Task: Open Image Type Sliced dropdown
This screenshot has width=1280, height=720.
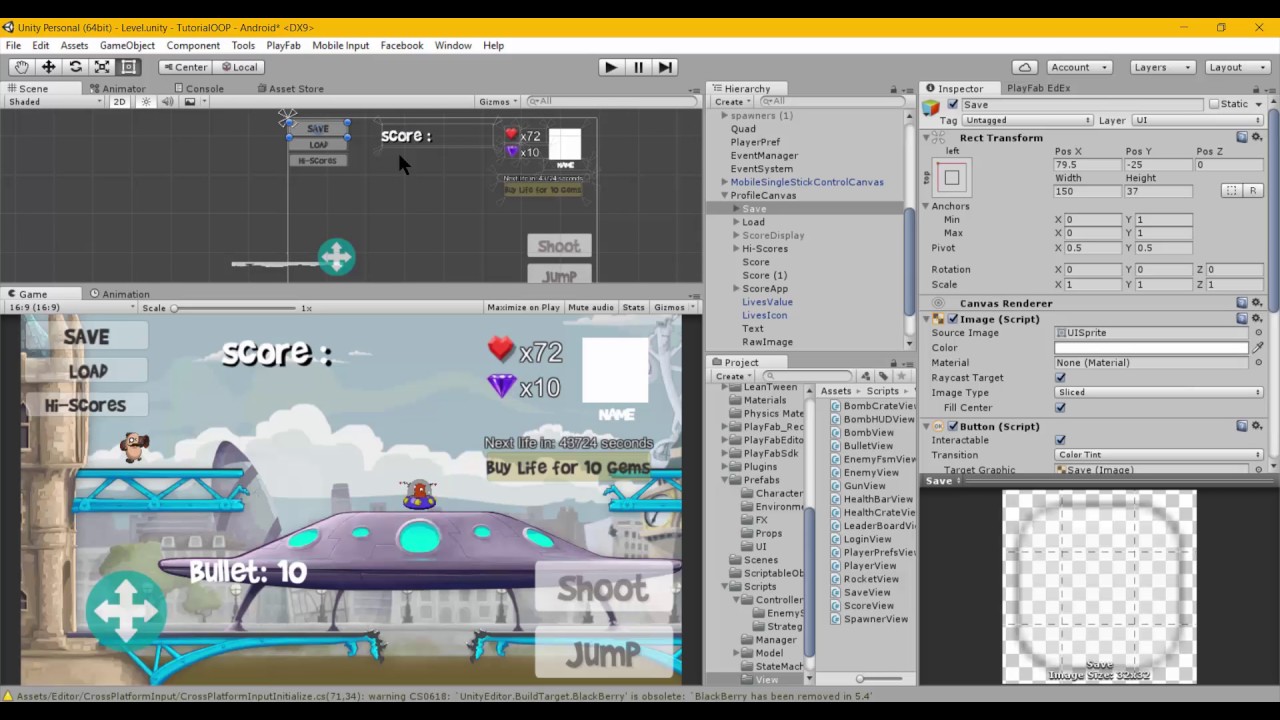Action: (1159, 393)
